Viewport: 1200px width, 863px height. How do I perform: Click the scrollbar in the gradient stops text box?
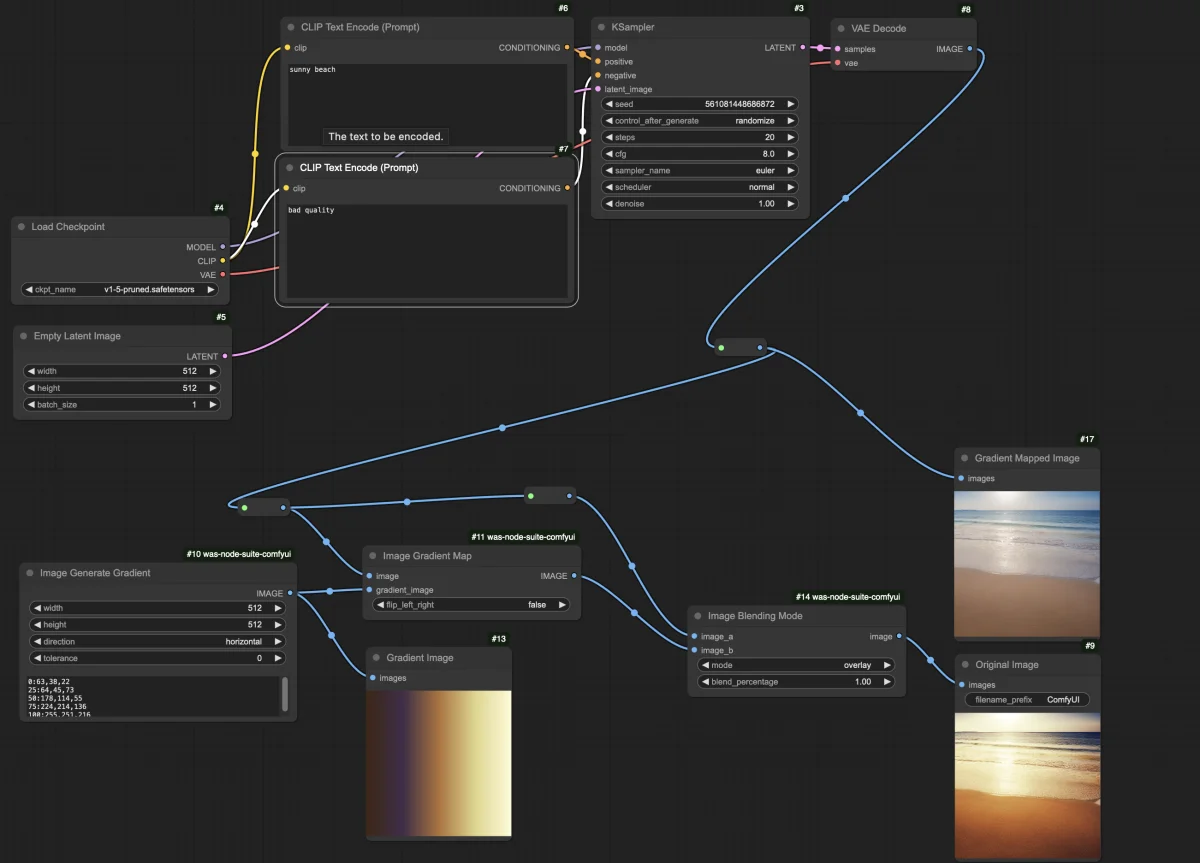point(284,693)
